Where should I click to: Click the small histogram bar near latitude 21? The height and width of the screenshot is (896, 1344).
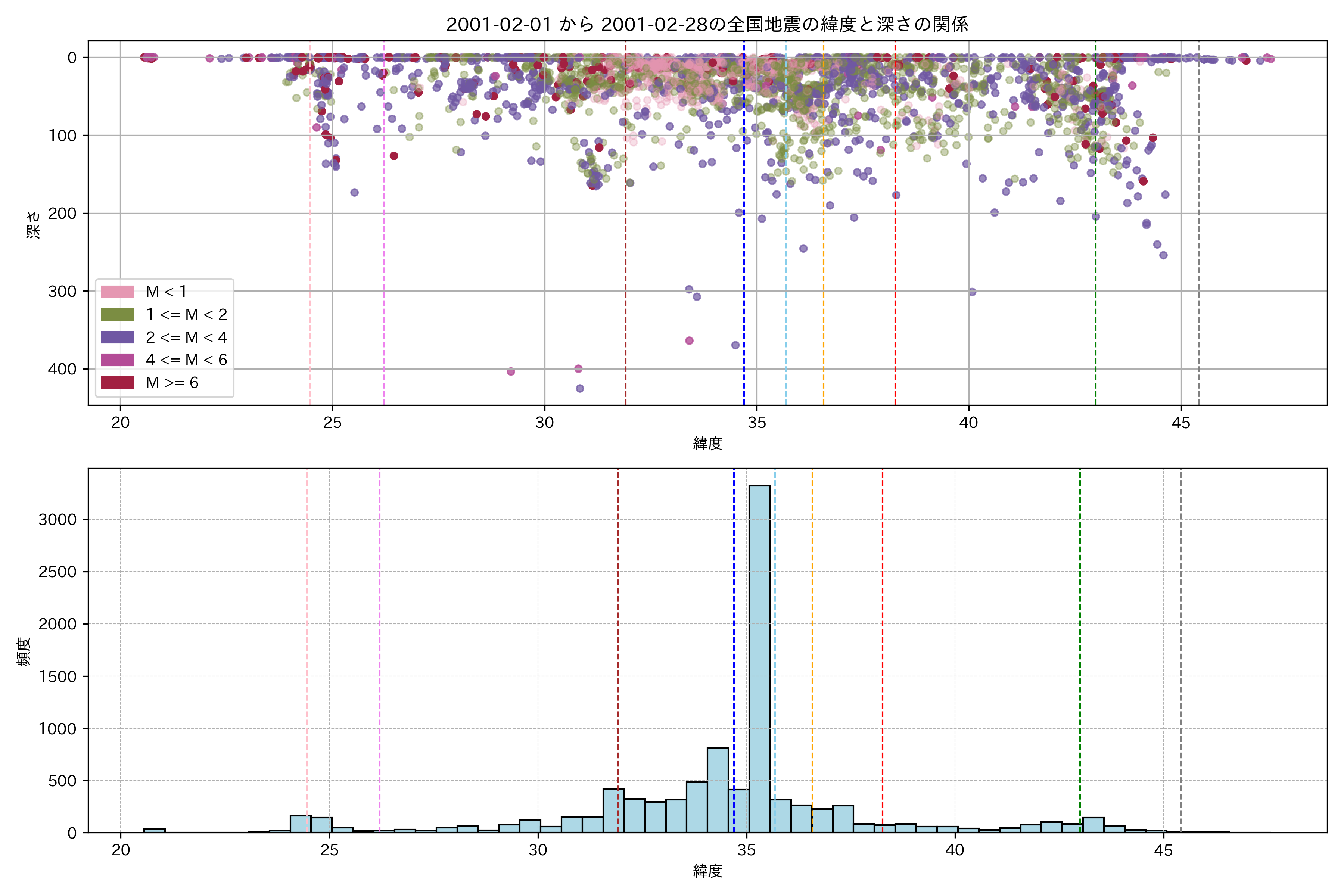point(154,830)
